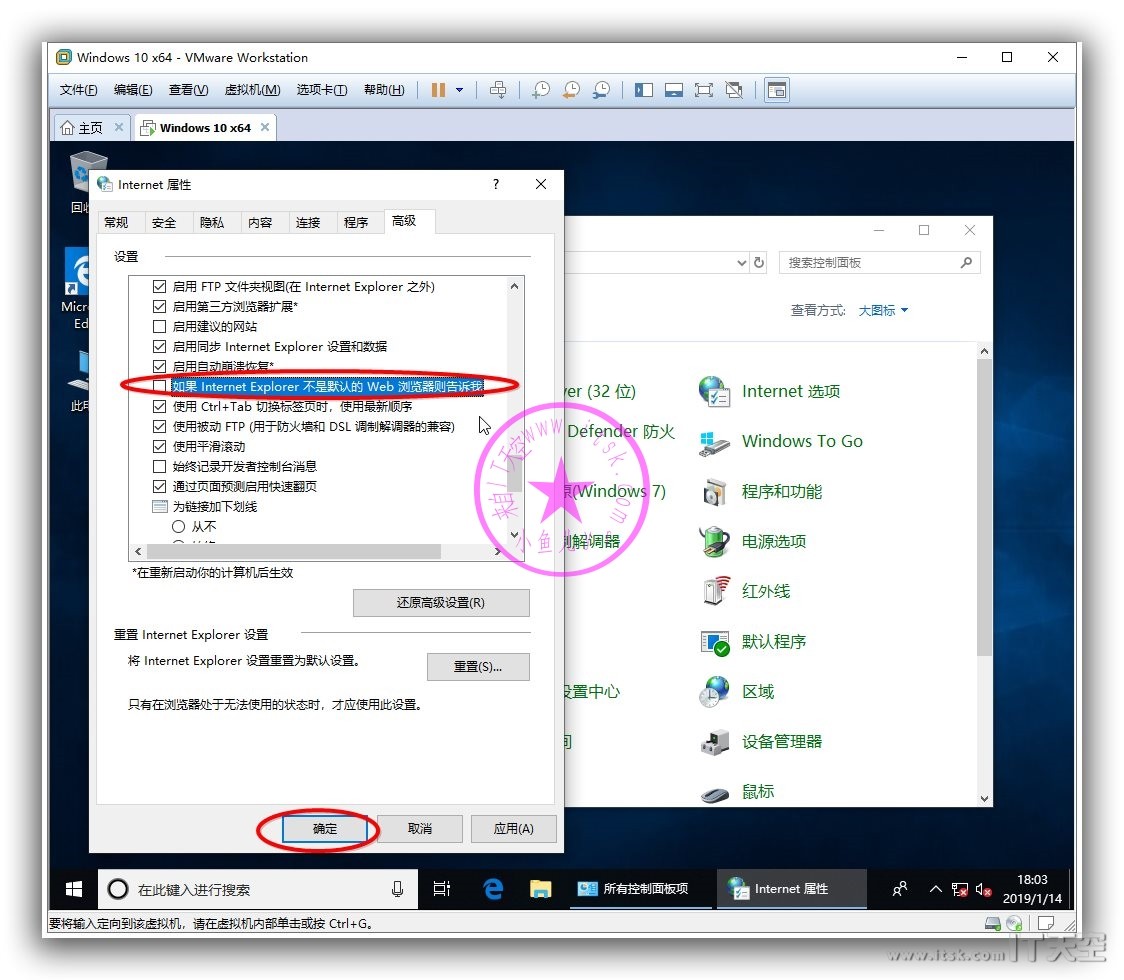Click the 重置(S)... button

tap(478, 667)
